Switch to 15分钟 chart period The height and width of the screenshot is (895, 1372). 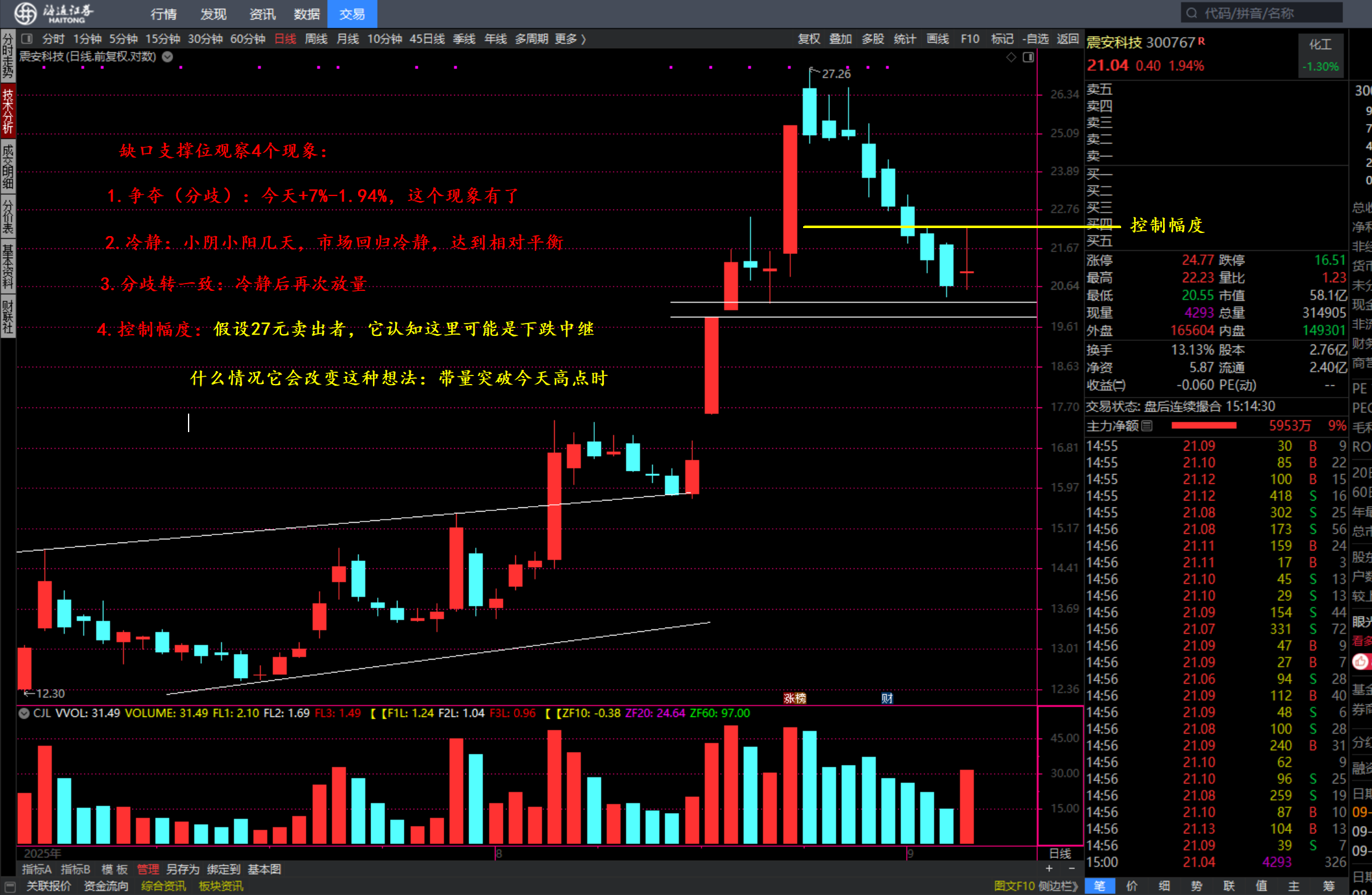(163, 39)
